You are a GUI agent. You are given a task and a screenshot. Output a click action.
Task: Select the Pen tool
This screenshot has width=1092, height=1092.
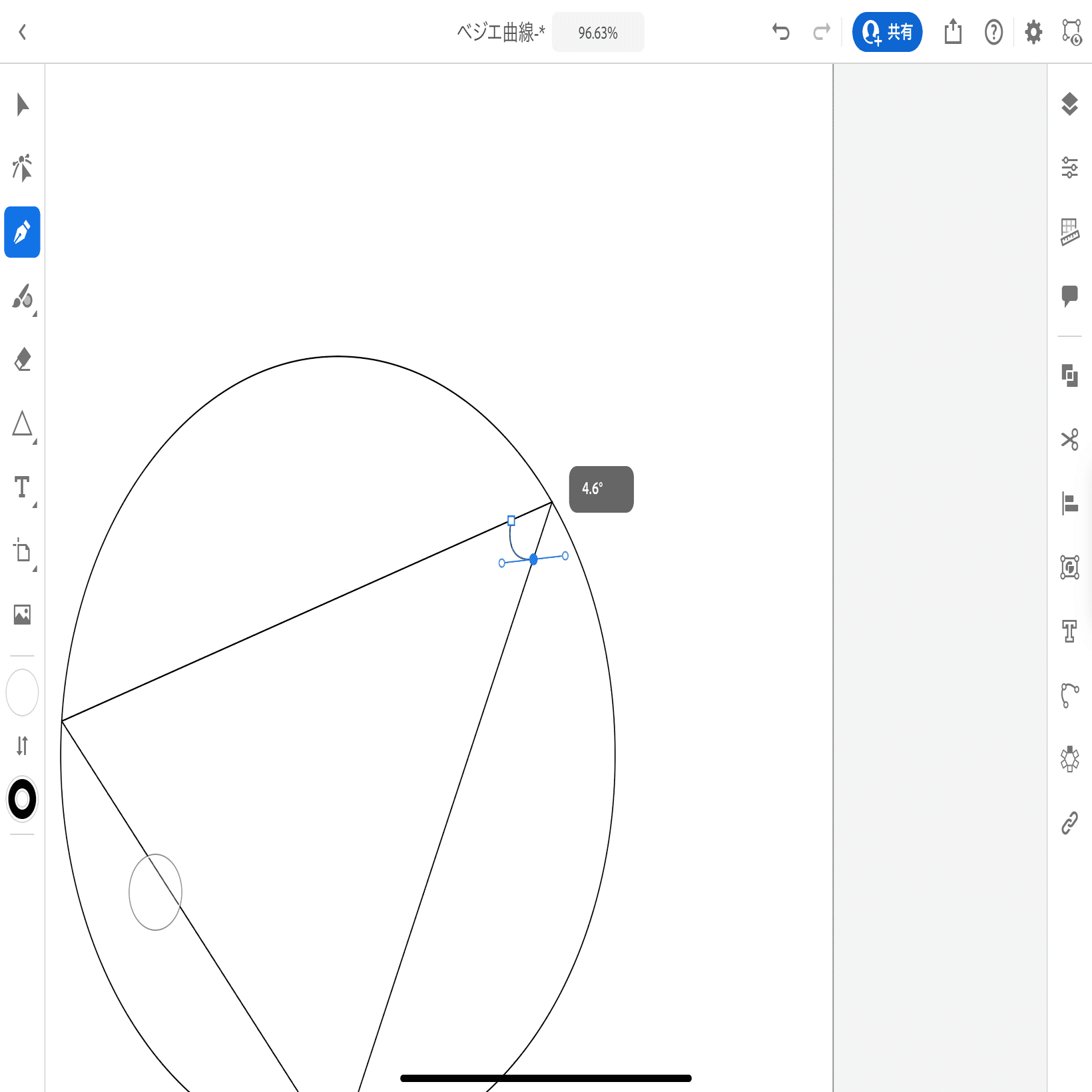tap(22, 232)
